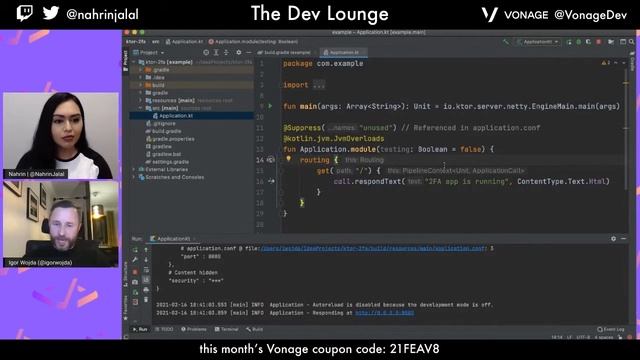Click the gutter icon on line 14
Screen dimensions: 640x360
(271, 160)
